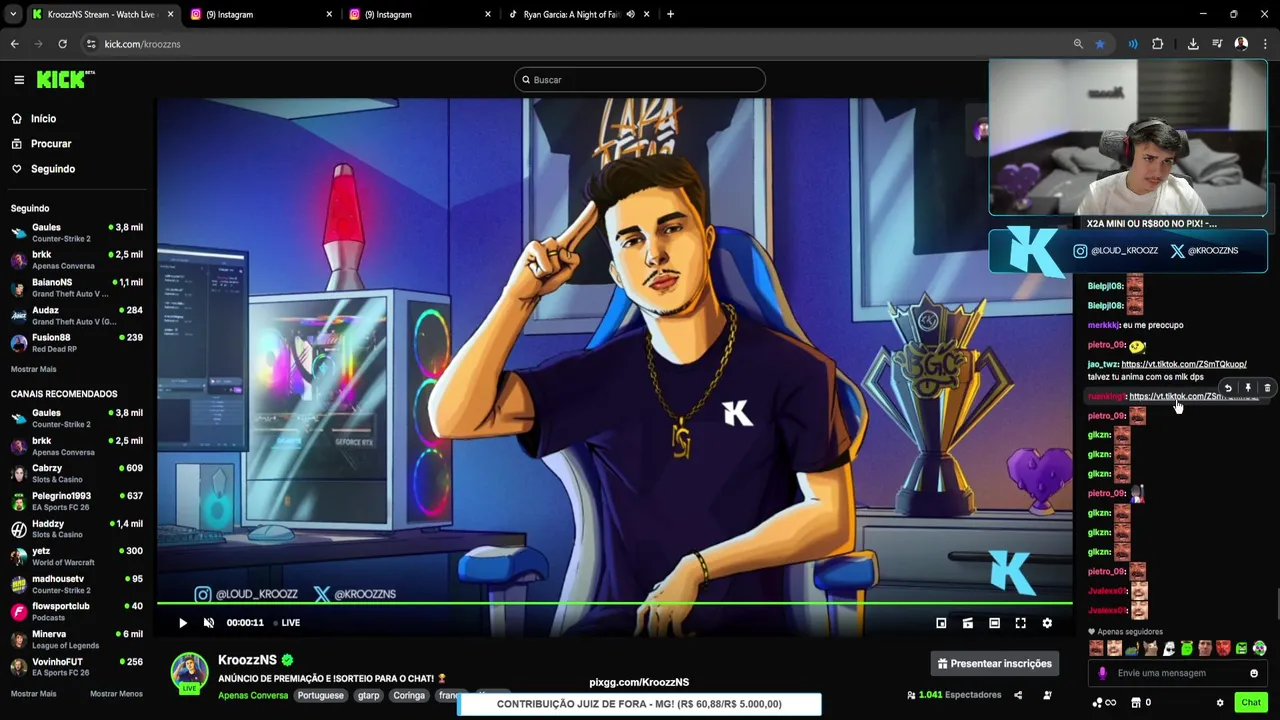The width and height of the screenshot is (1280, 720).
Task: Open Fusion88 followed channel
Action: pos(77,343)
